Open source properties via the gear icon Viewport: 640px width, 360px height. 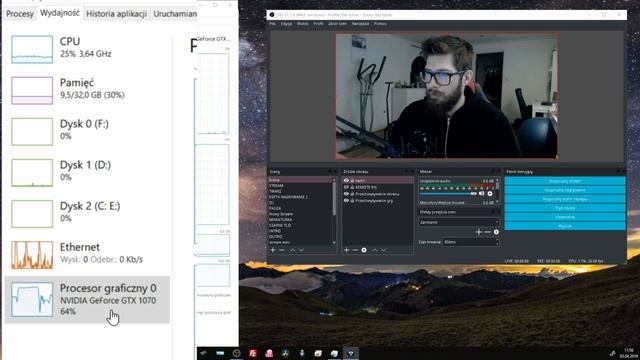click(364, 250)
